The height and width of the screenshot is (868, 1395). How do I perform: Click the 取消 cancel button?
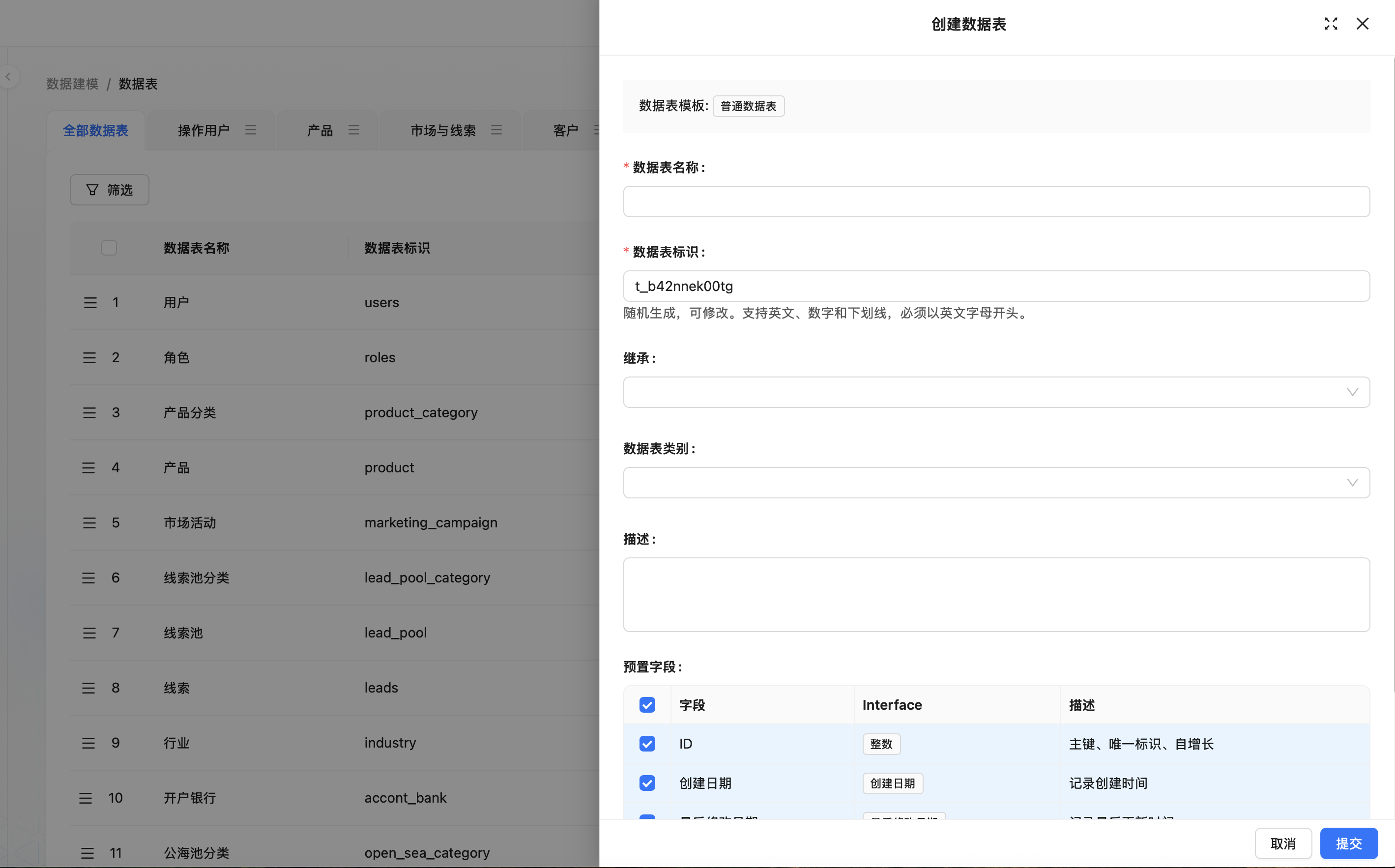1282,843
